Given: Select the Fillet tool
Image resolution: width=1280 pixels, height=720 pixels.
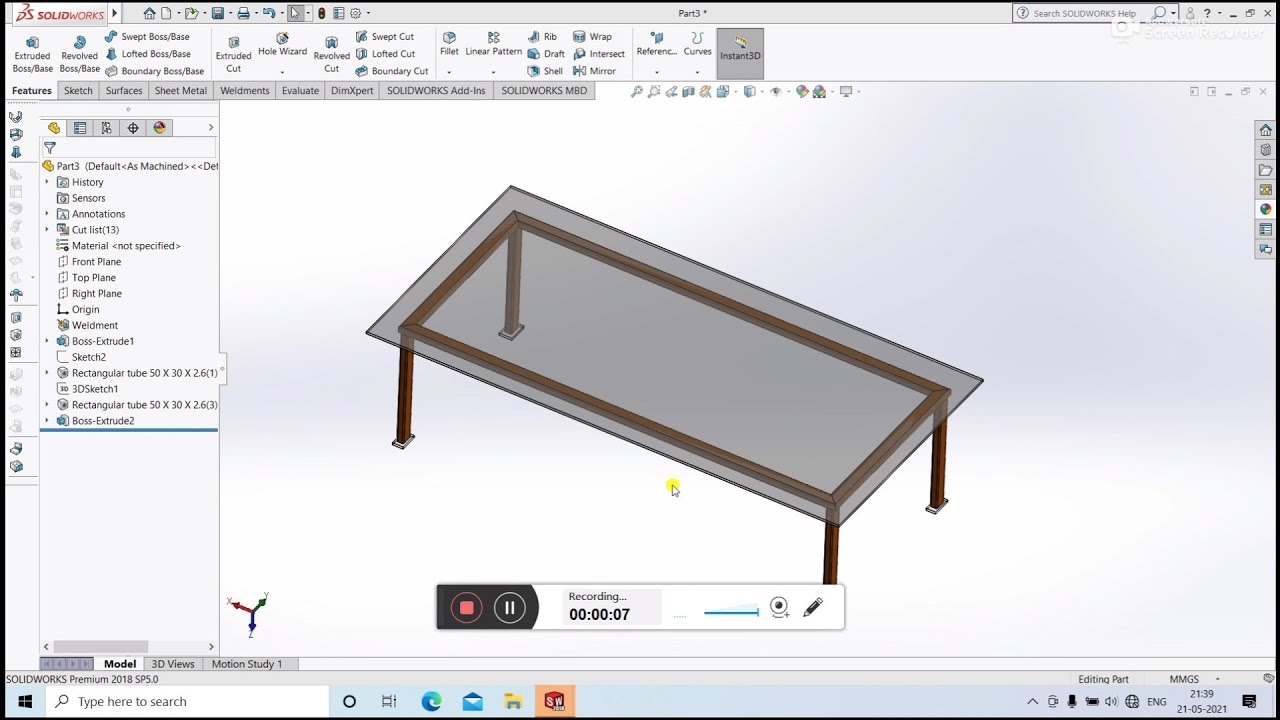Looking at the screenshot, I should (x=449, y=45).
